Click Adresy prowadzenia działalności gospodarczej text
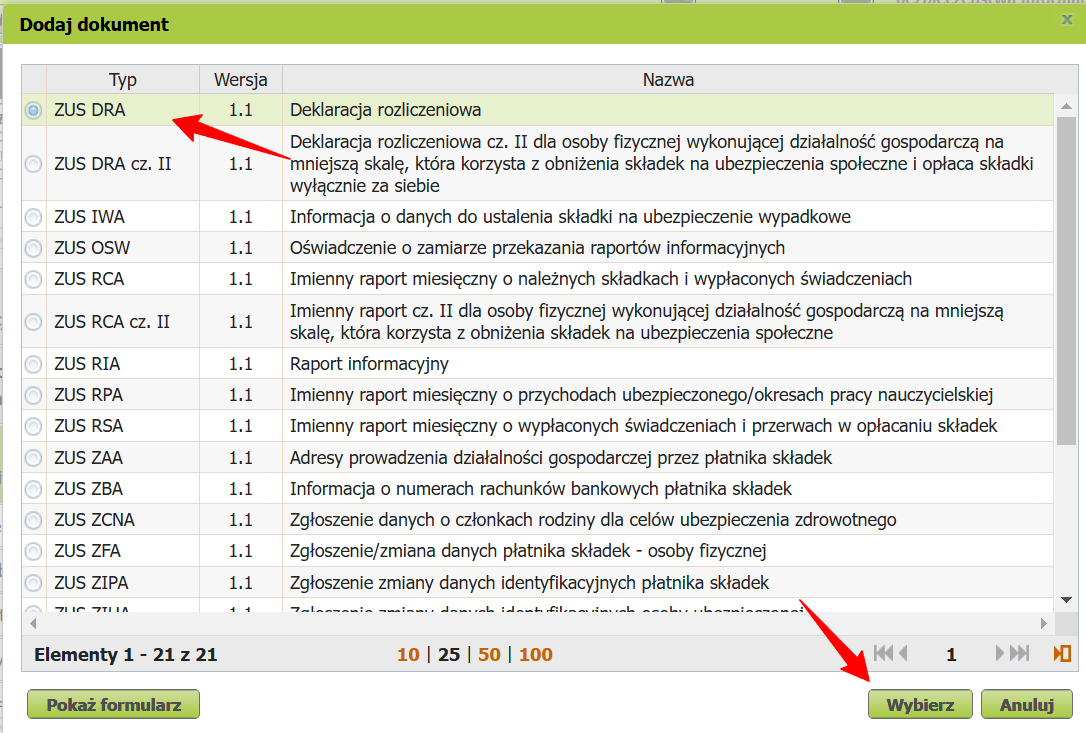 [x=561, y=458]
